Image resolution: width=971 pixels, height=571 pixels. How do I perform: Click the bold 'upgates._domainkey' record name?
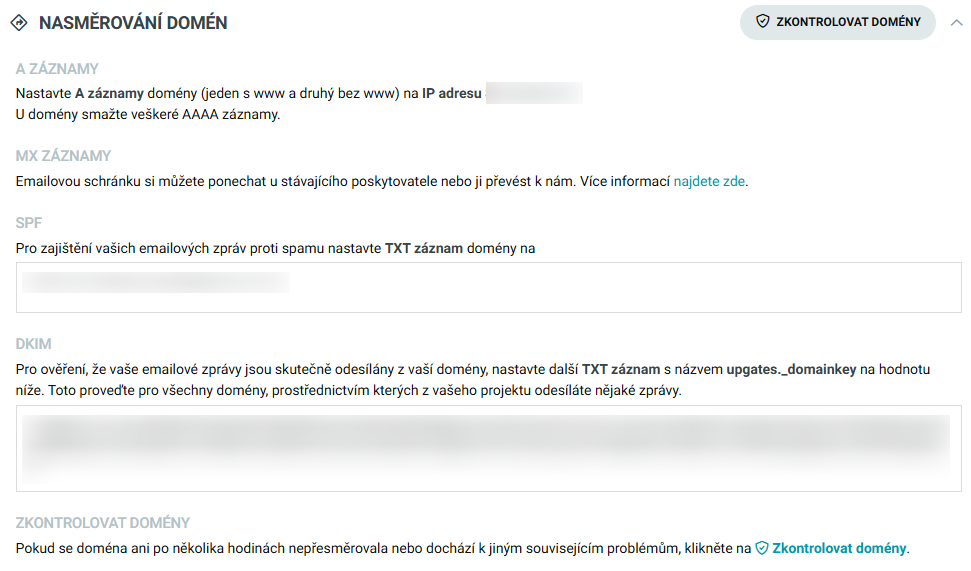[791, 370]
